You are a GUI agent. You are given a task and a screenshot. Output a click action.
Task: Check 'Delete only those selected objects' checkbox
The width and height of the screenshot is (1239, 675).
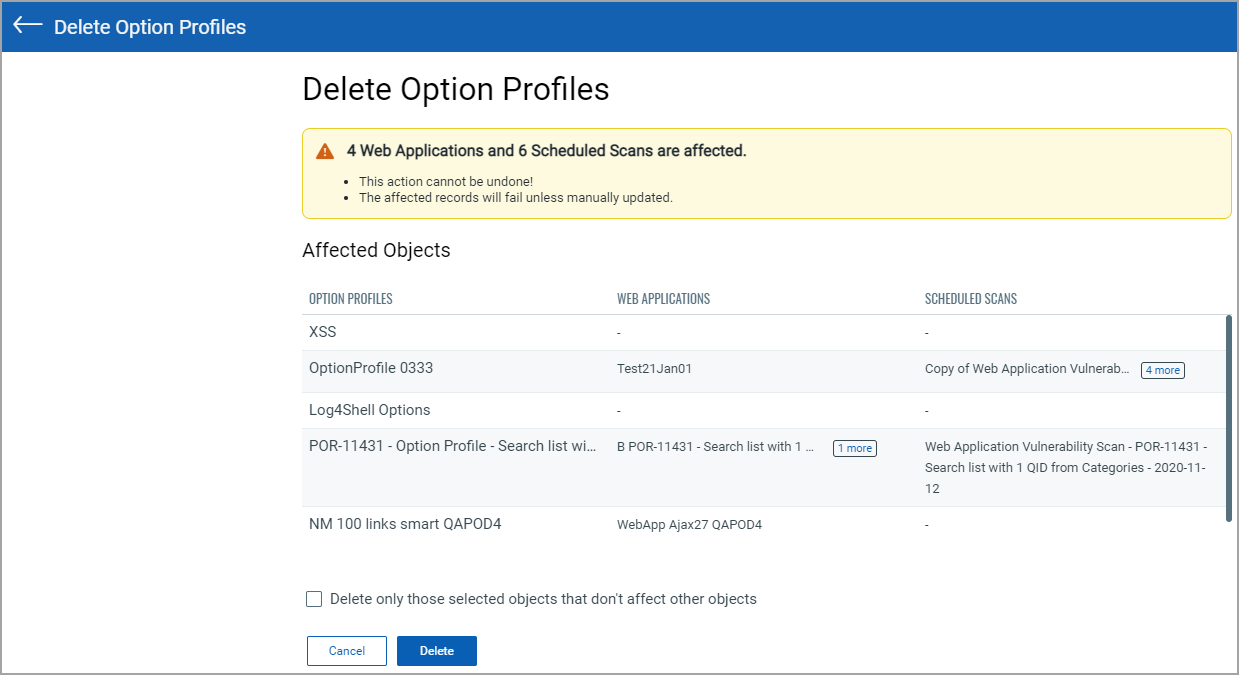point(314,599)
